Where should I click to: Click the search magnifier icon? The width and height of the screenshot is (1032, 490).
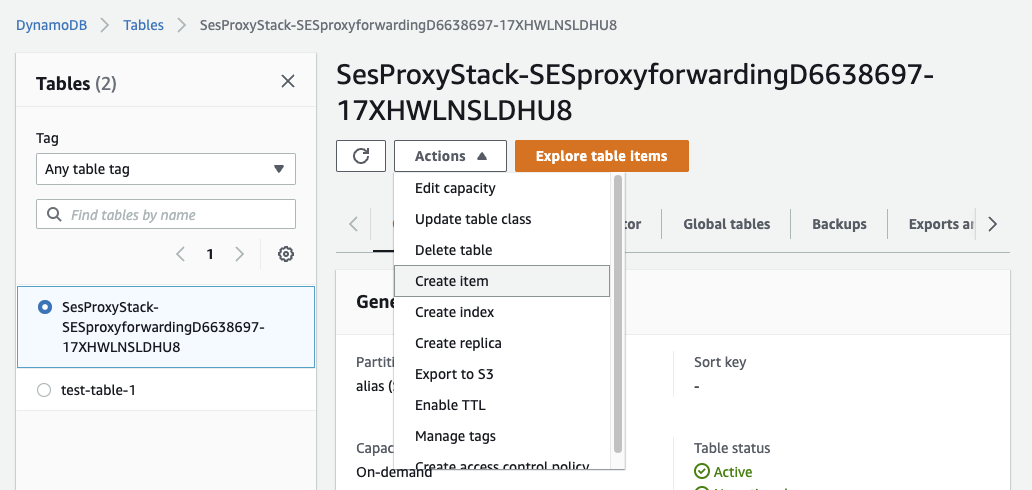point(54,215)
